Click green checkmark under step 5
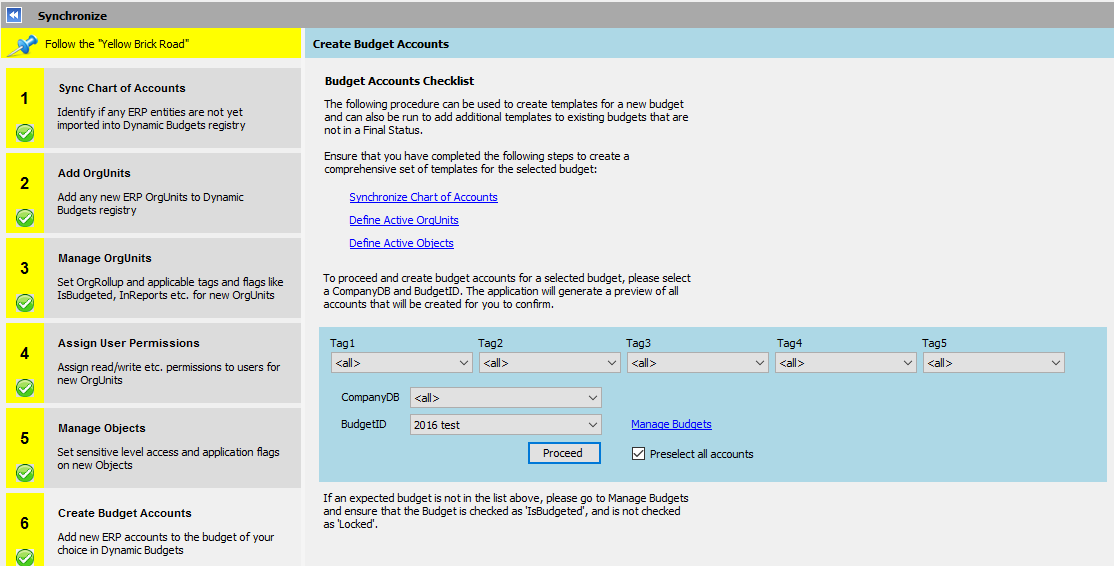 (25, 473)
